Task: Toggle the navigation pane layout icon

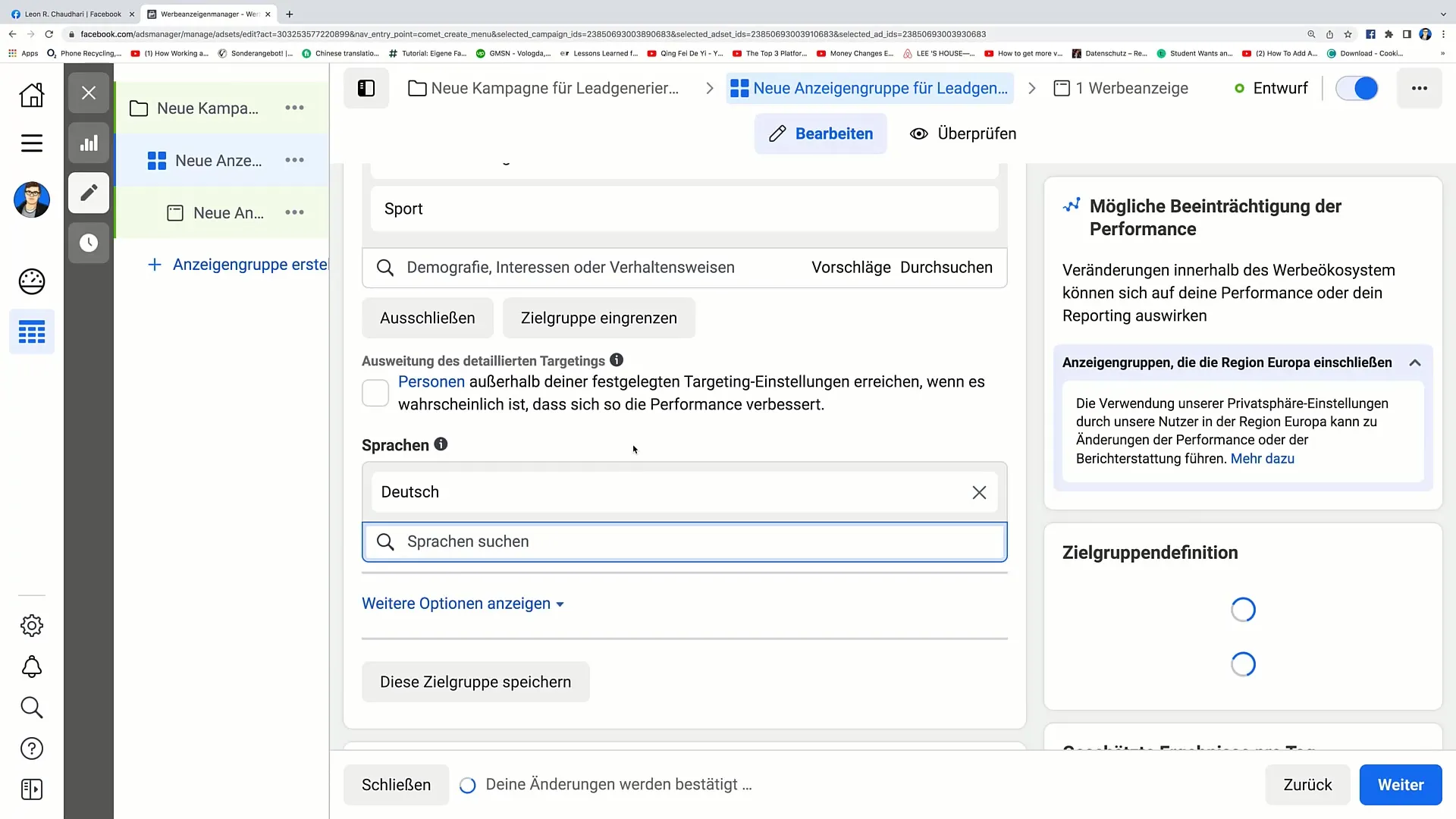Action: [x=366, y=88]
